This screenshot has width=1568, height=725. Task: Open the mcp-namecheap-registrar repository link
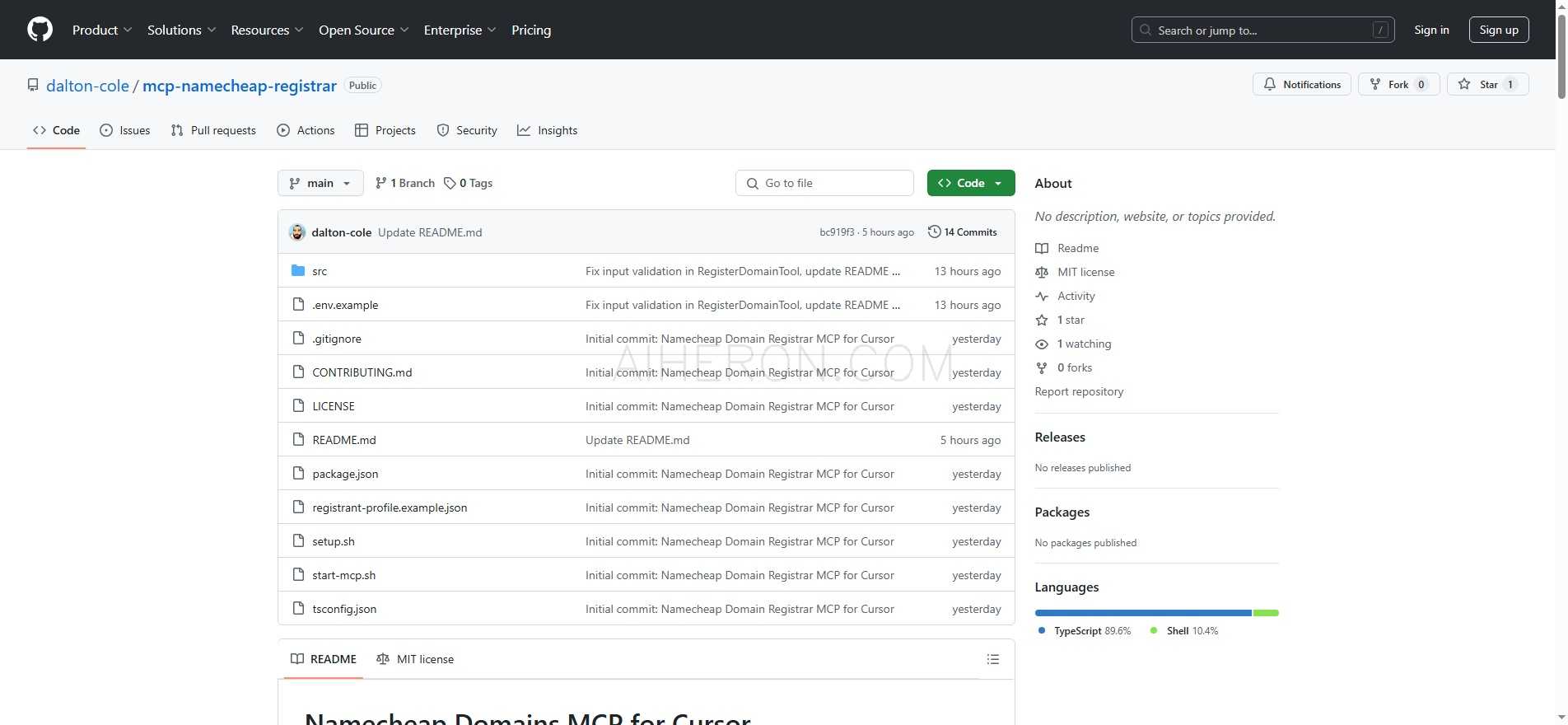click(240, 86)
